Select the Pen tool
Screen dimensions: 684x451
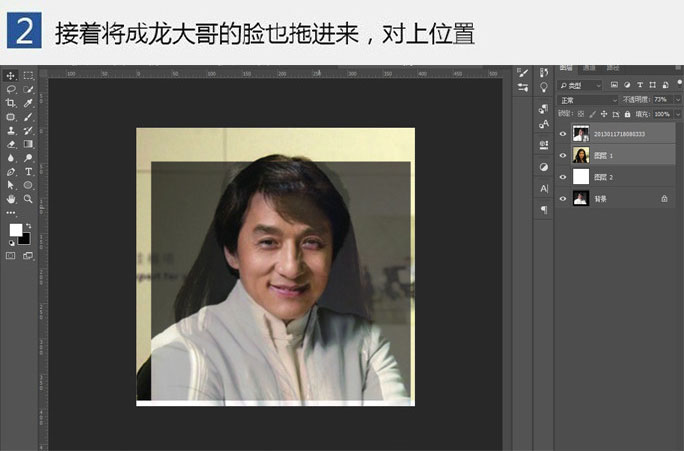[x=11, y=171]
